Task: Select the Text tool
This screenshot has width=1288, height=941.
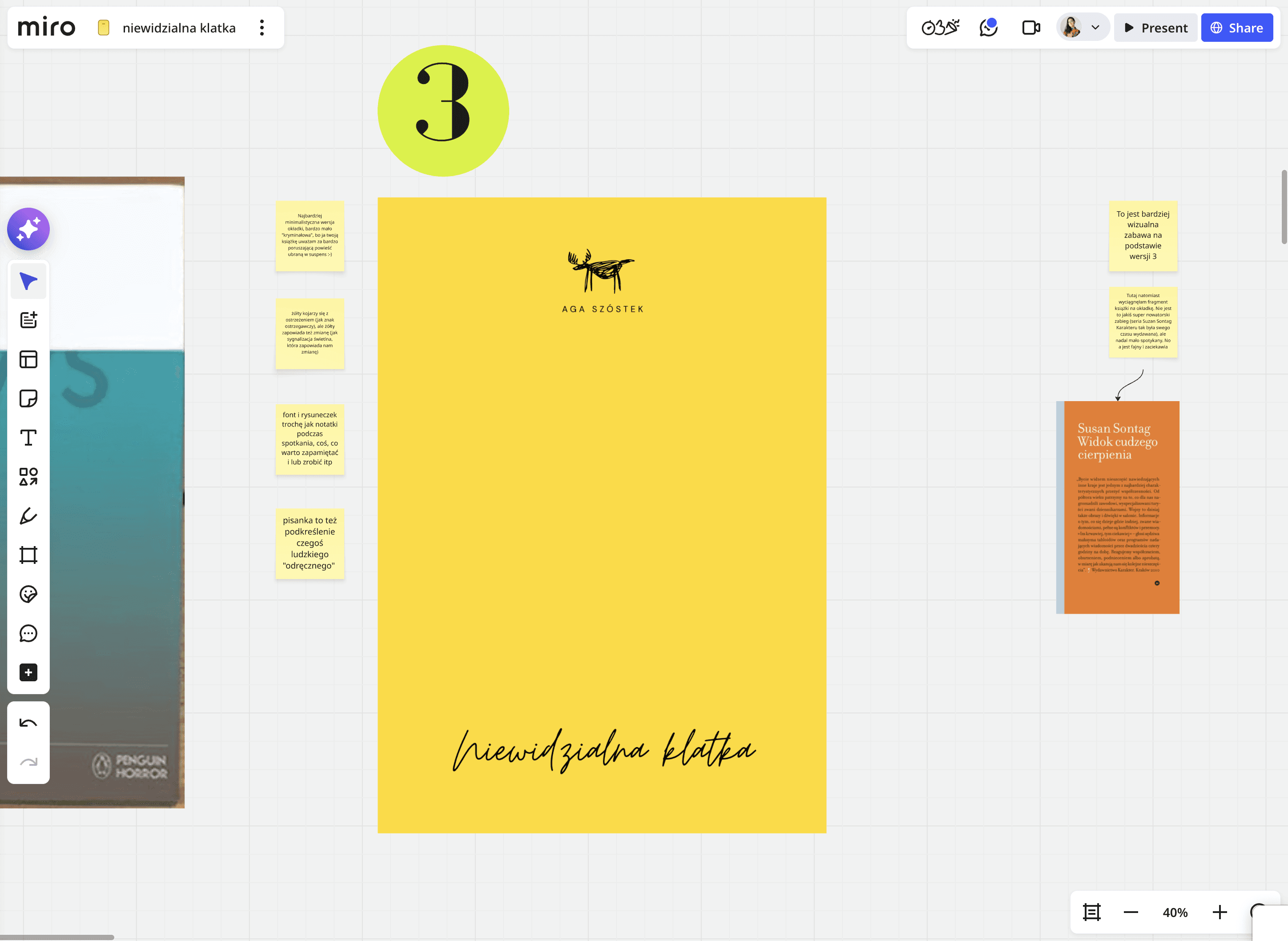Action: pos(28,438)
